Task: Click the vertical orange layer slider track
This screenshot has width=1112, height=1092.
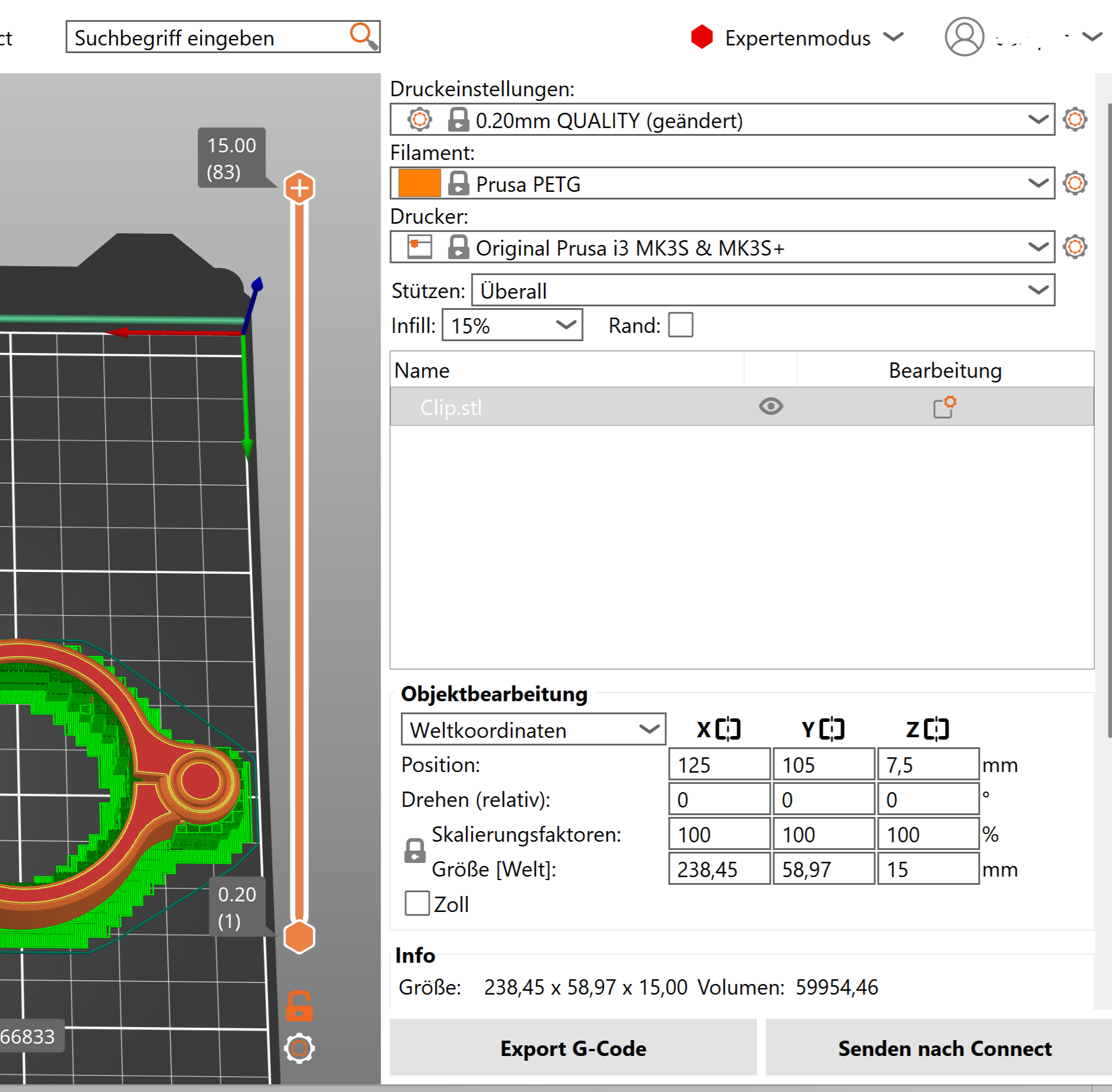Action: click(300, 562)
